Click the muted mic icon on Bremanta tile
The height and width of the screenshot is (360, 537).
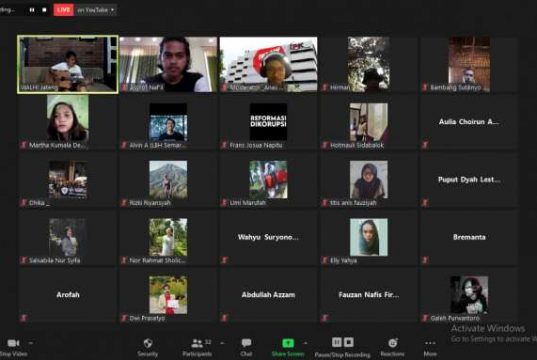[x=425, y=260]
